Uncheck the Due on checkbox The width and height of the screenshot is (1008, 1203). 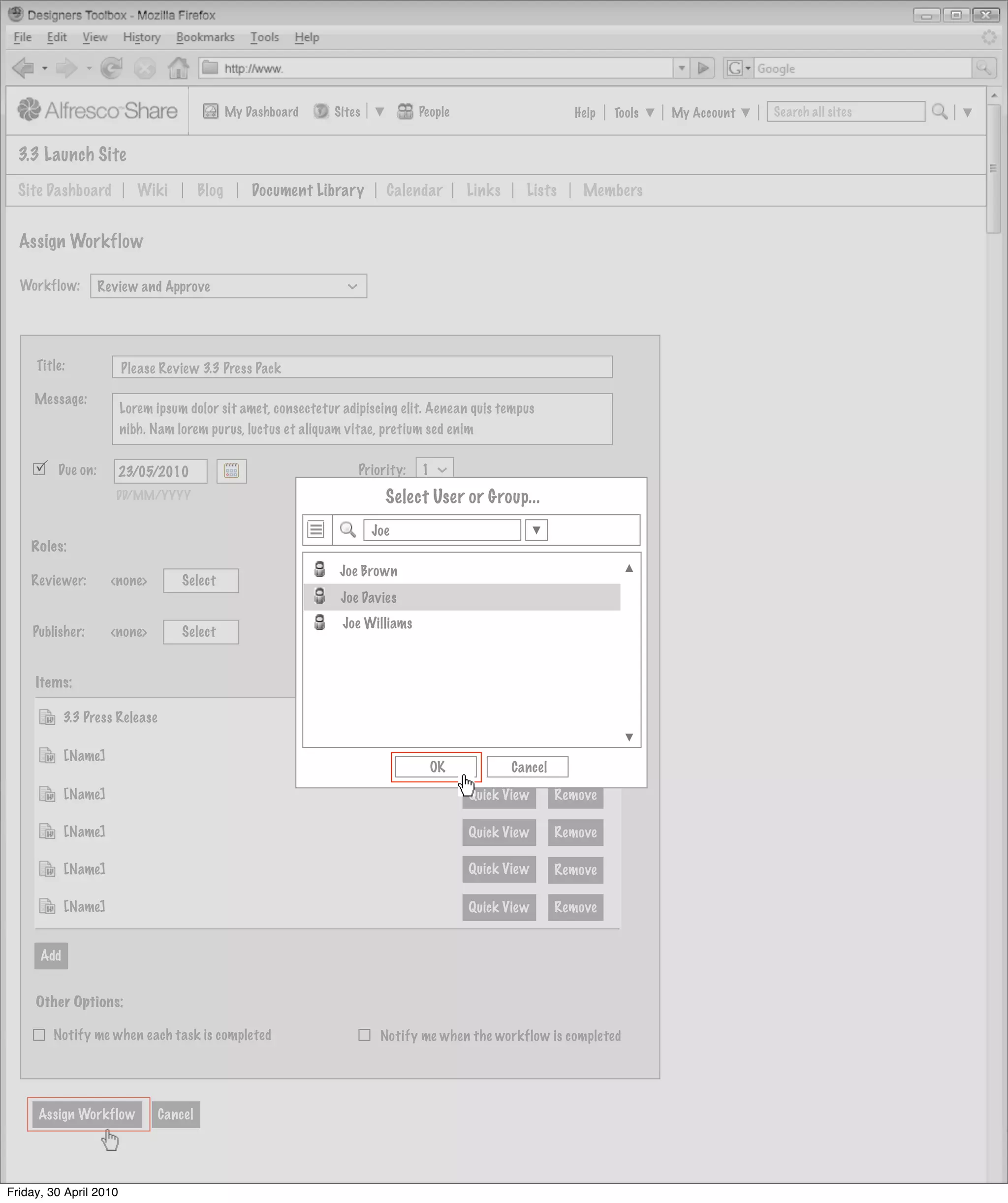pos(39,468)
